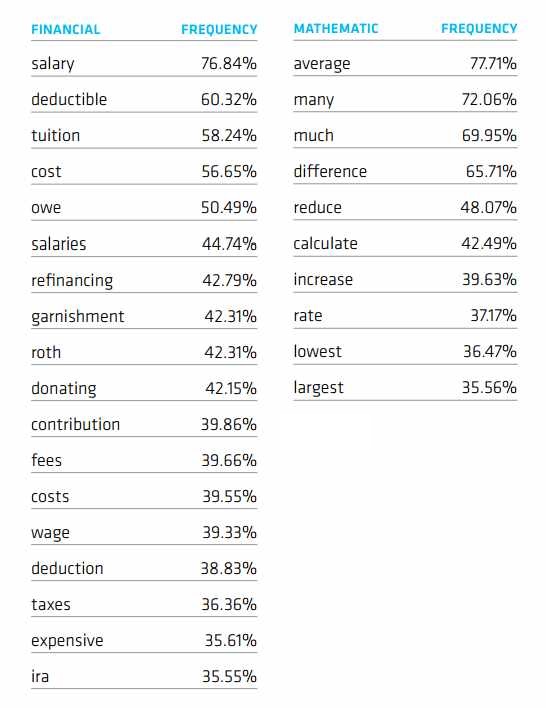Select the word 'contribution'
This screenshot has width=546, height=708.
75,424
